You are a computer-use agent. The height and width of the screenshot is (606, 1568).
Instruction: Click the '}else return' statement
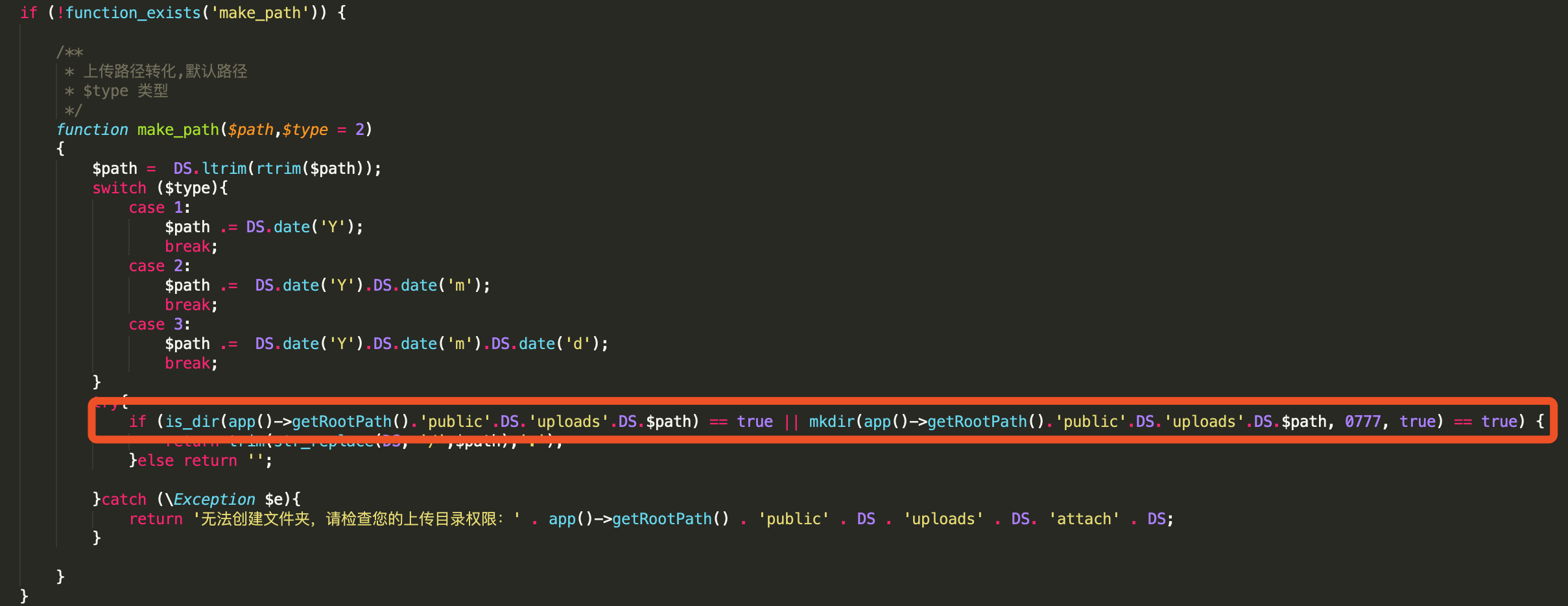coord(183,461)
